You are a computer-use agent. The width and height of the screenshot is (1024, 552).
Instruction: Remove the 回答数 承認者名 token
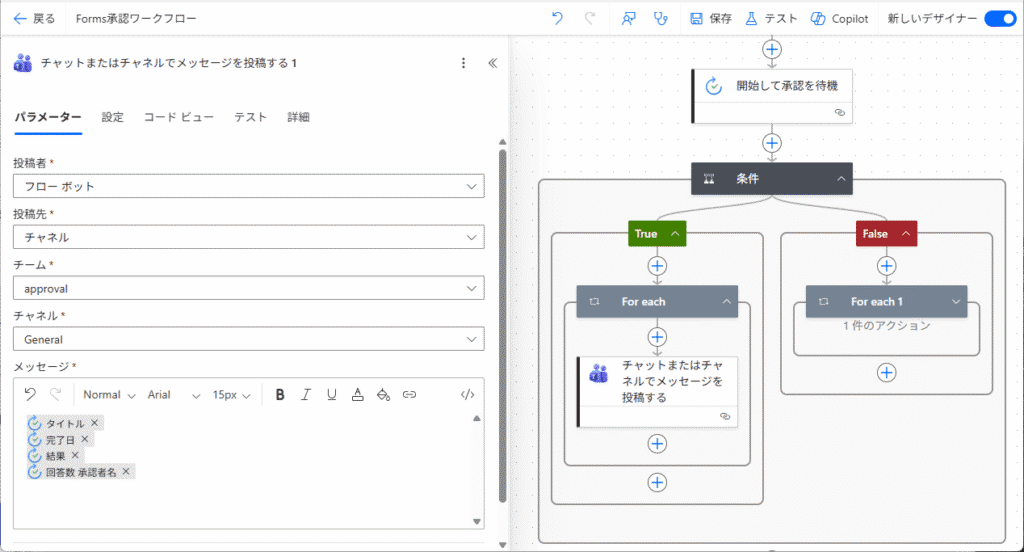click(x=126, y=472)
